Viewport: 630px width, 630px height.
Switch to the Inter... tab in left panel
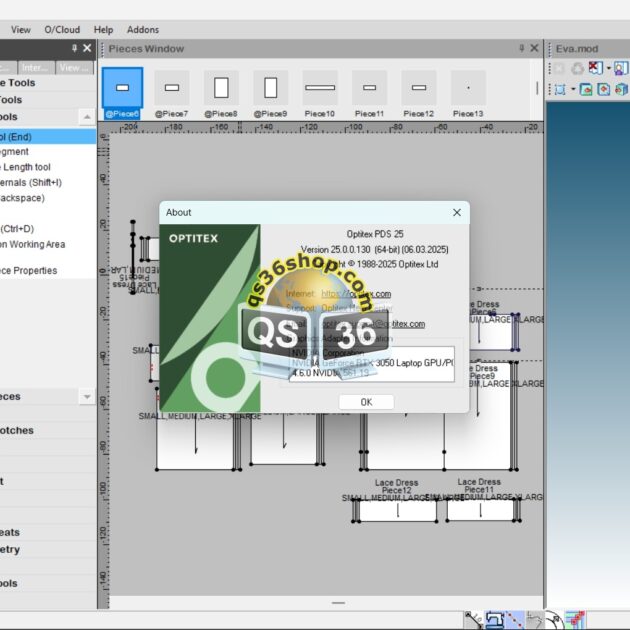pos(36,68)
